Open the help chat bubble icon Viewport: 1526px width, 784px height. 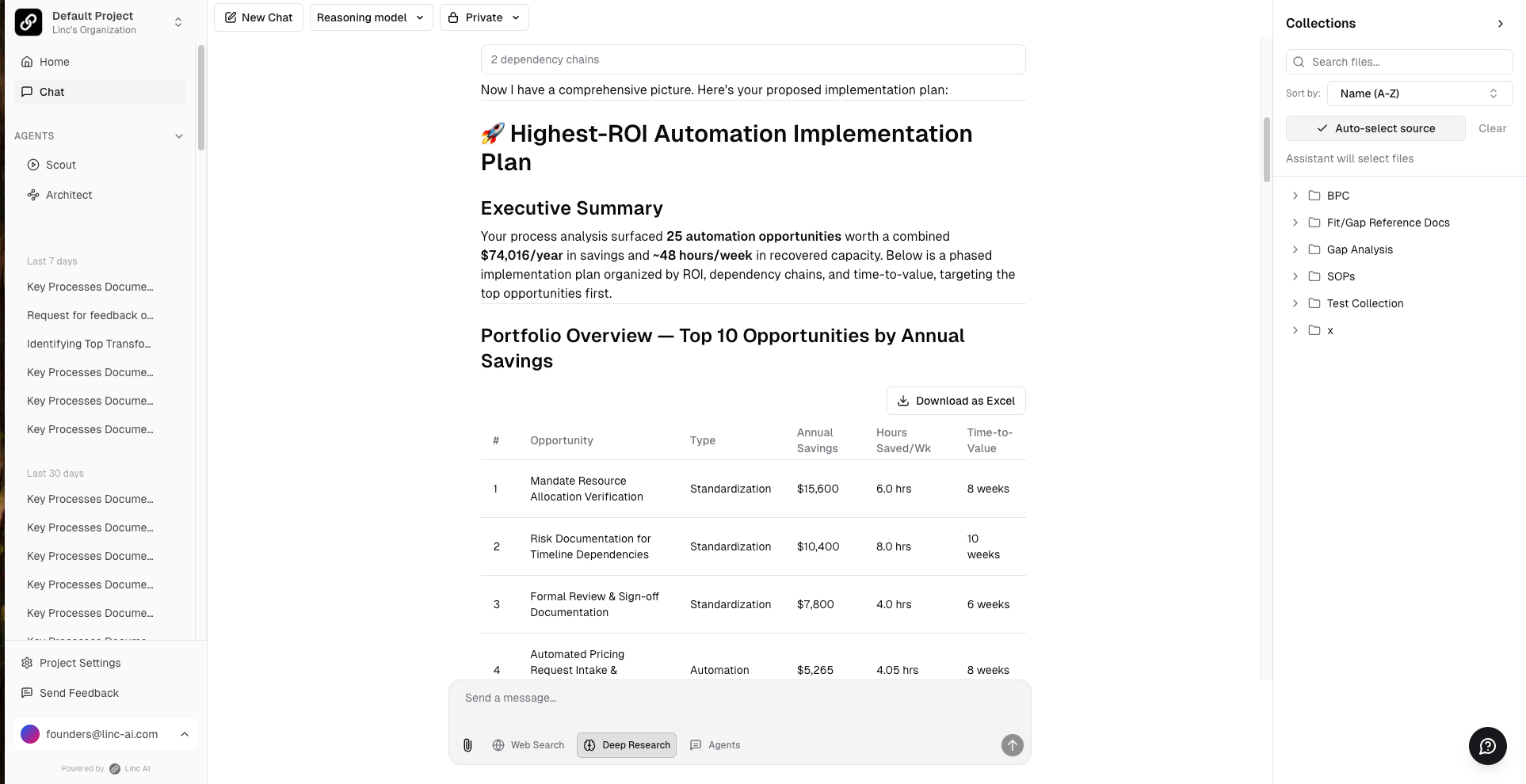1487,746
